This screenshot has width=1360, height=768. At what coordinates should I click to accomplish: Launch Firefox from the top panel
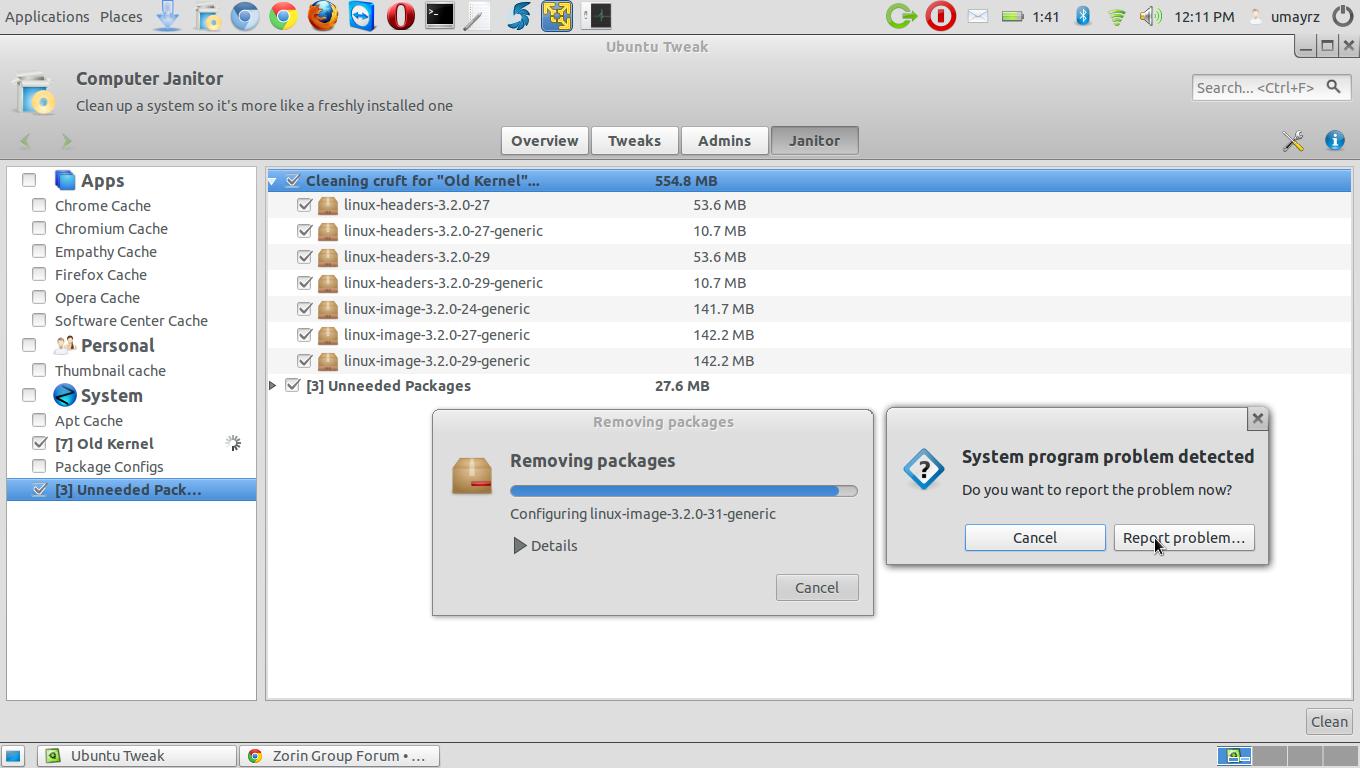pyautogui.click(x=322, y=16)
